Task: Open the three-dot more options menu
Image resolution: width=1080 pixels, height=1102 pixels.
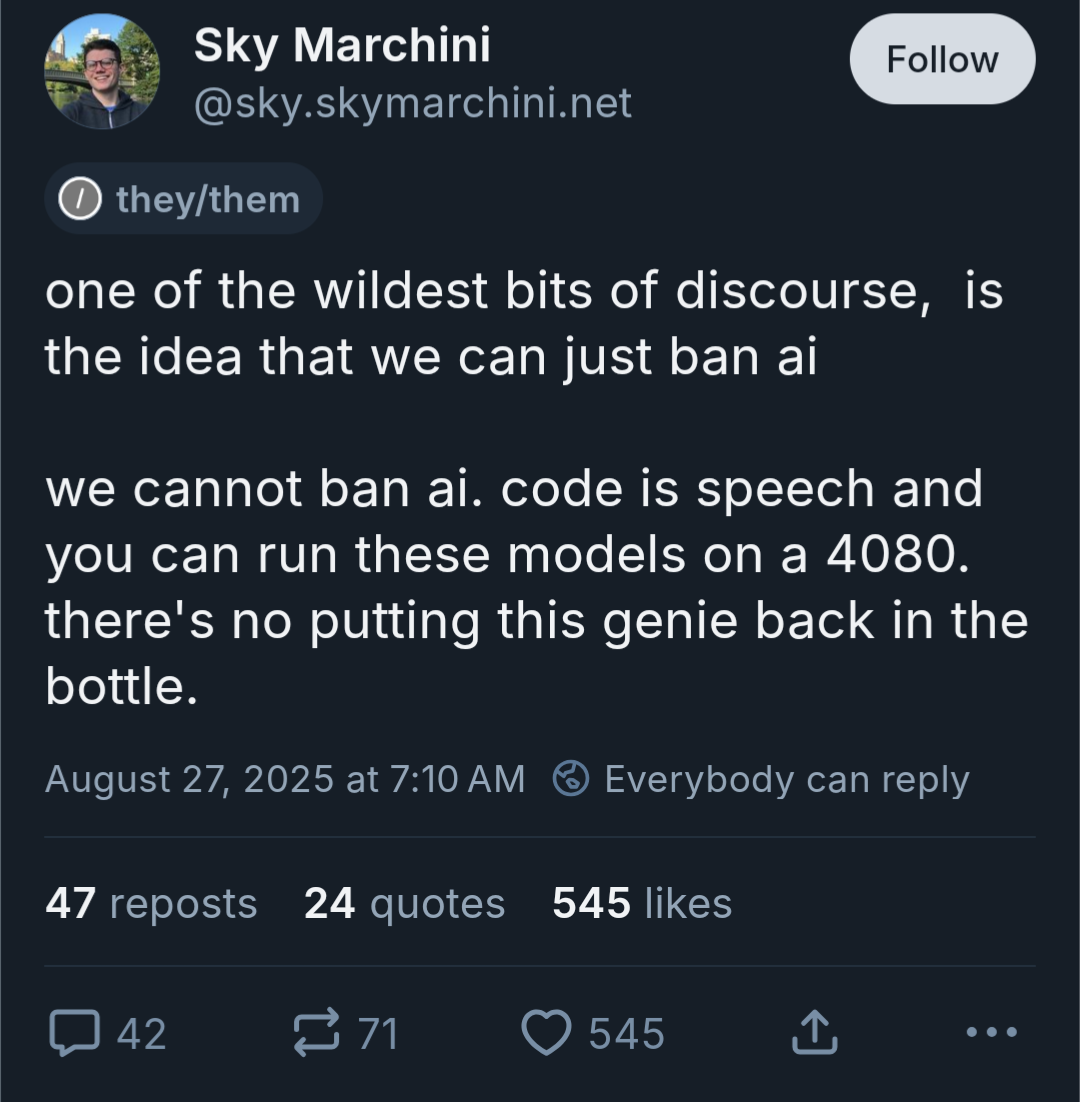Action: point(991,1032)
